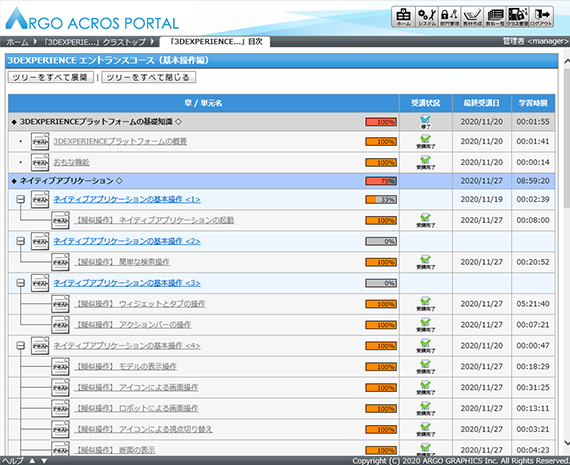
Task: Open the 教科一覧 subject list icon
Action: (x=495, y=17)
